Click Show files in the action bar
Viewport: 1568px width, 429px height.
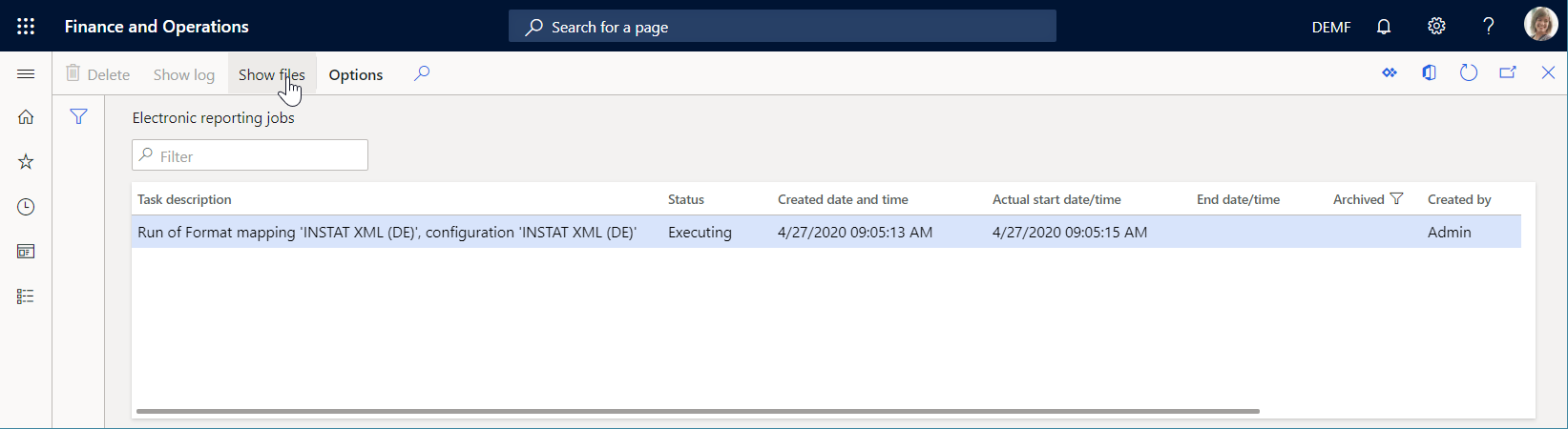[x=272, y=74]
